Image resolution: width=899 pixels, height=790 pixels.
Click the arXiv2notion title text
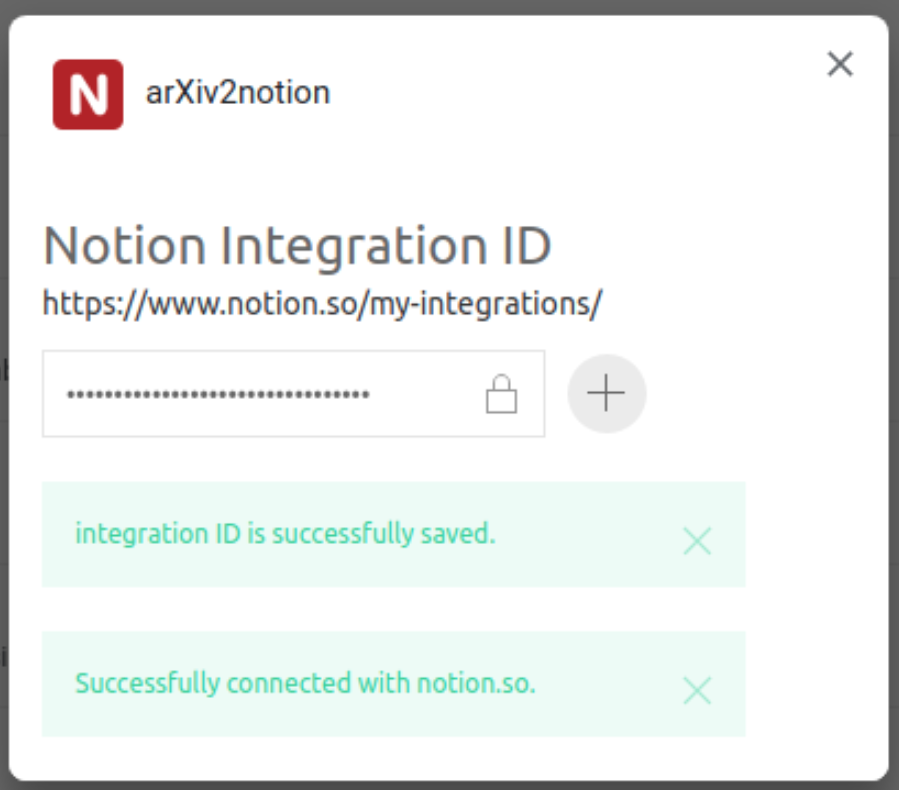coord(238,93)
